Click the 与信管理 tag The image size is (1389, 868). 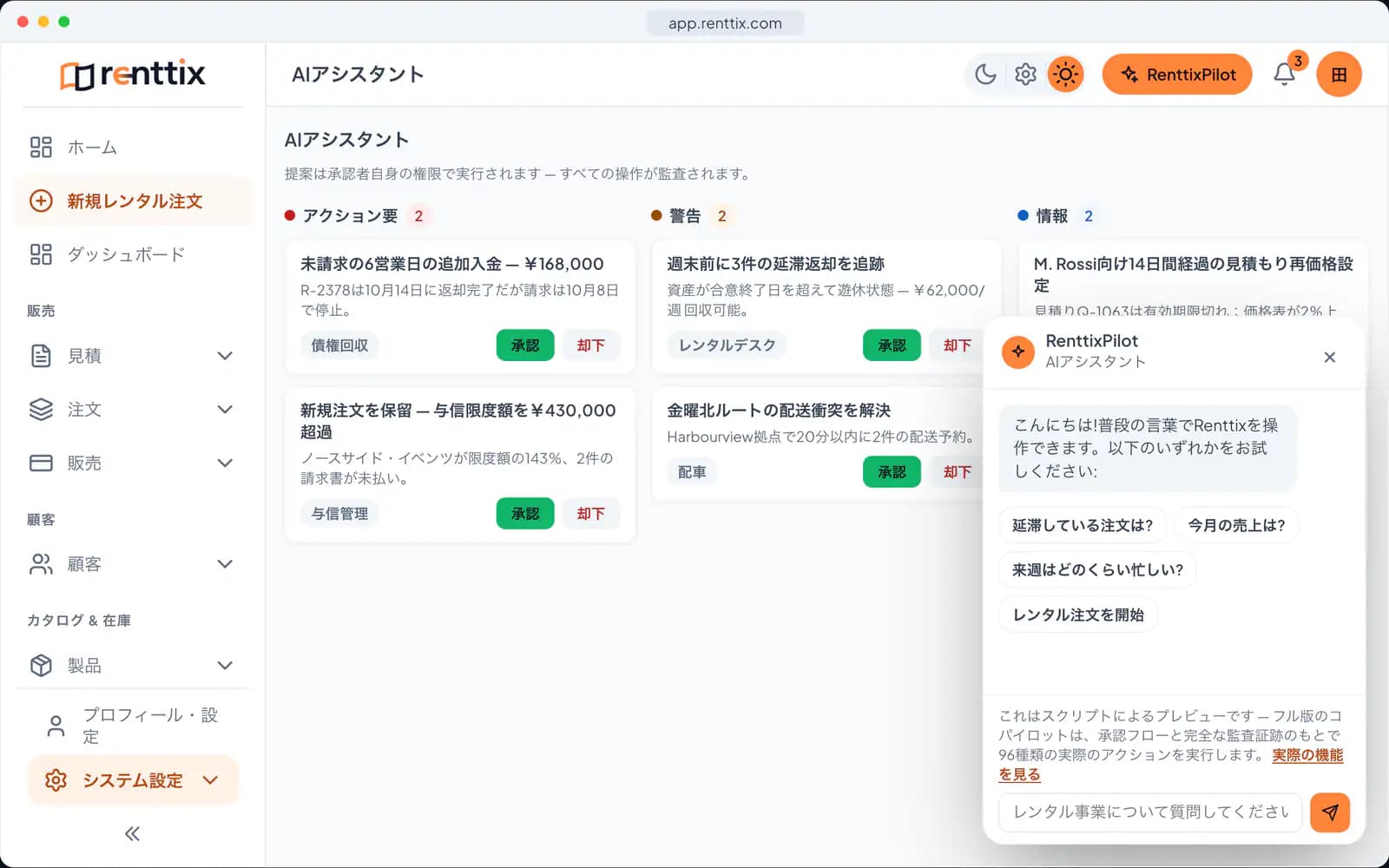click(340, 514)
